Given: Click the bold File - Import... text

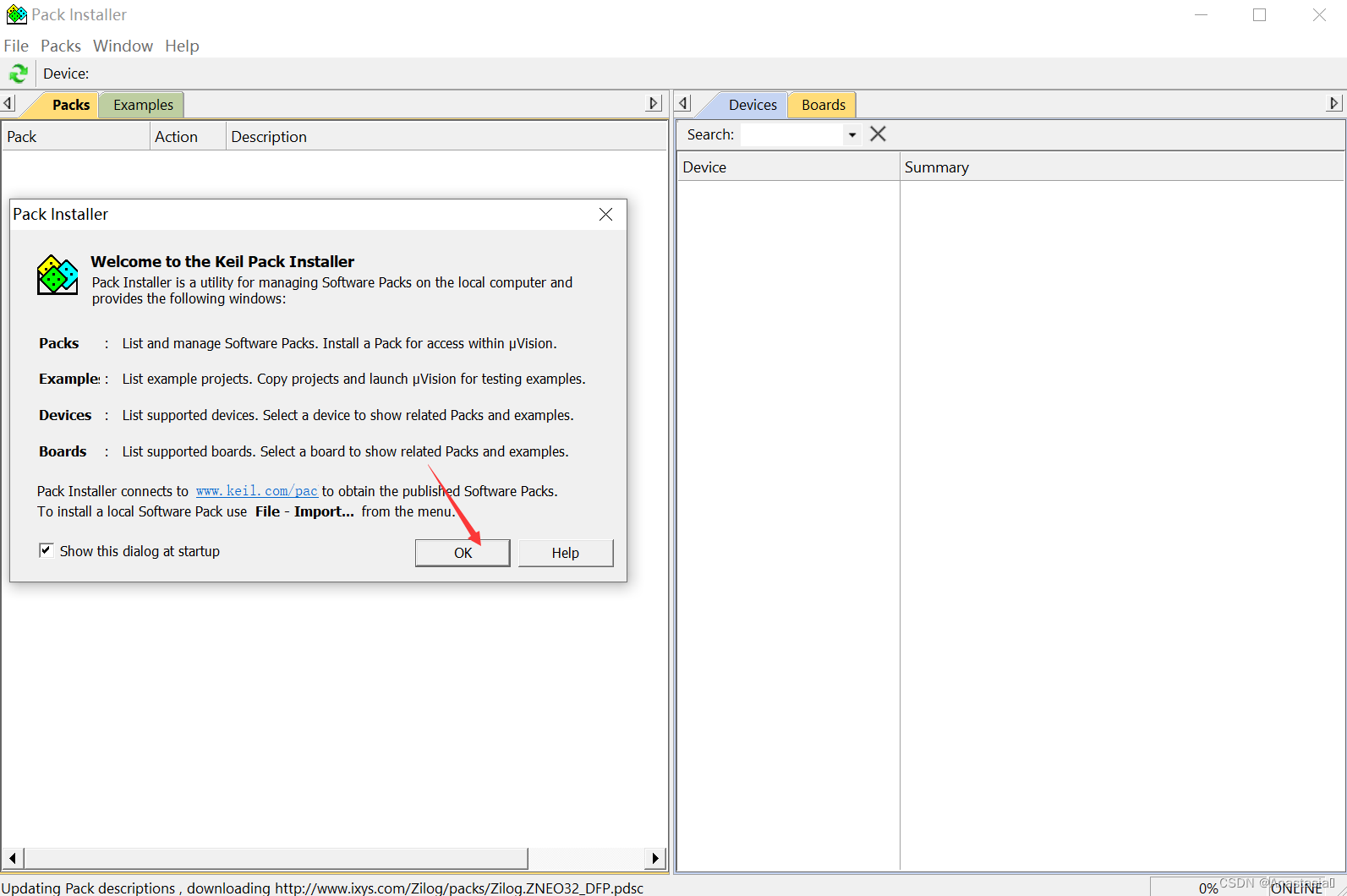Looking at the screenshot, I should [x=304, y=511].
